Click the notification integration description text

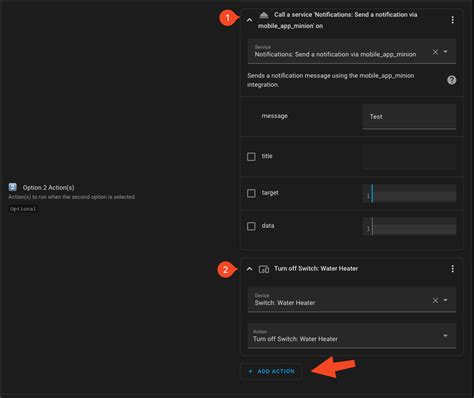click(x=331, y=80)
